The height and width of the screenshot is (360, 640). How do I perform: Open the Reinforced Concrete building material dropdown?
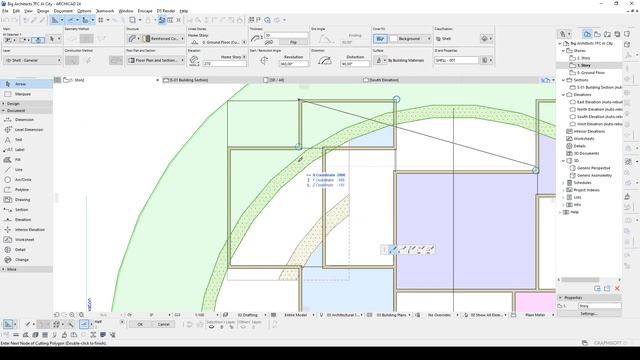click(x=164, y=38)
